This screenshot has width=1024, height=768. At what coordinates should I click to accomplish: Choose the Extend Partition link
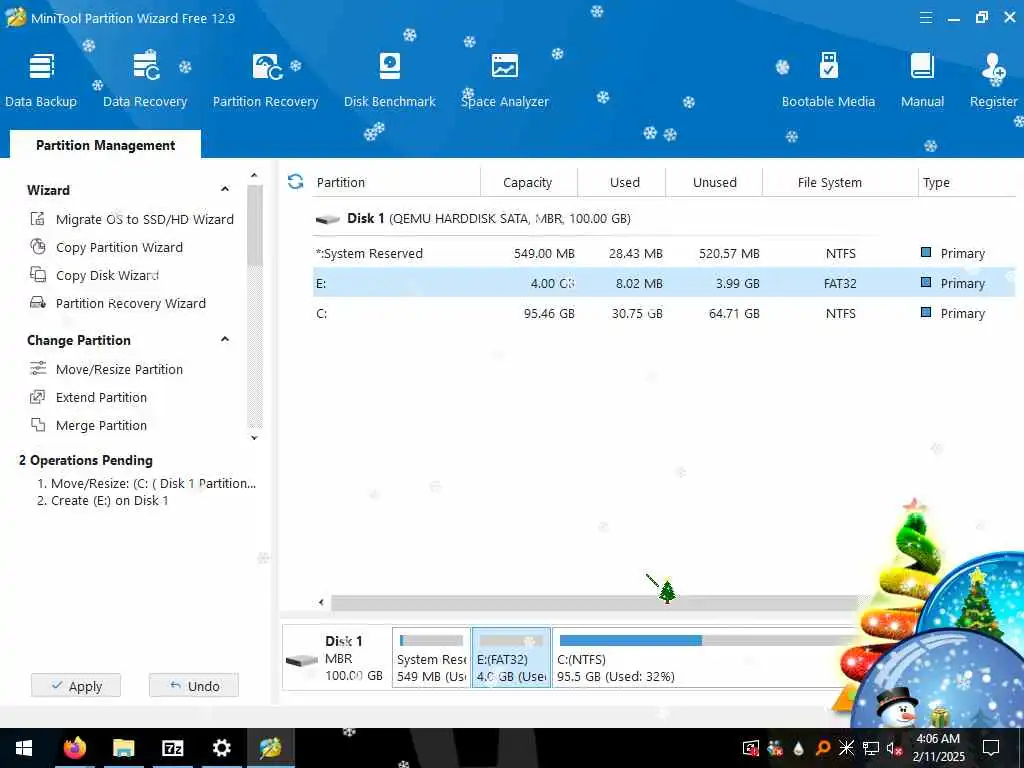[x=101, y=398]
